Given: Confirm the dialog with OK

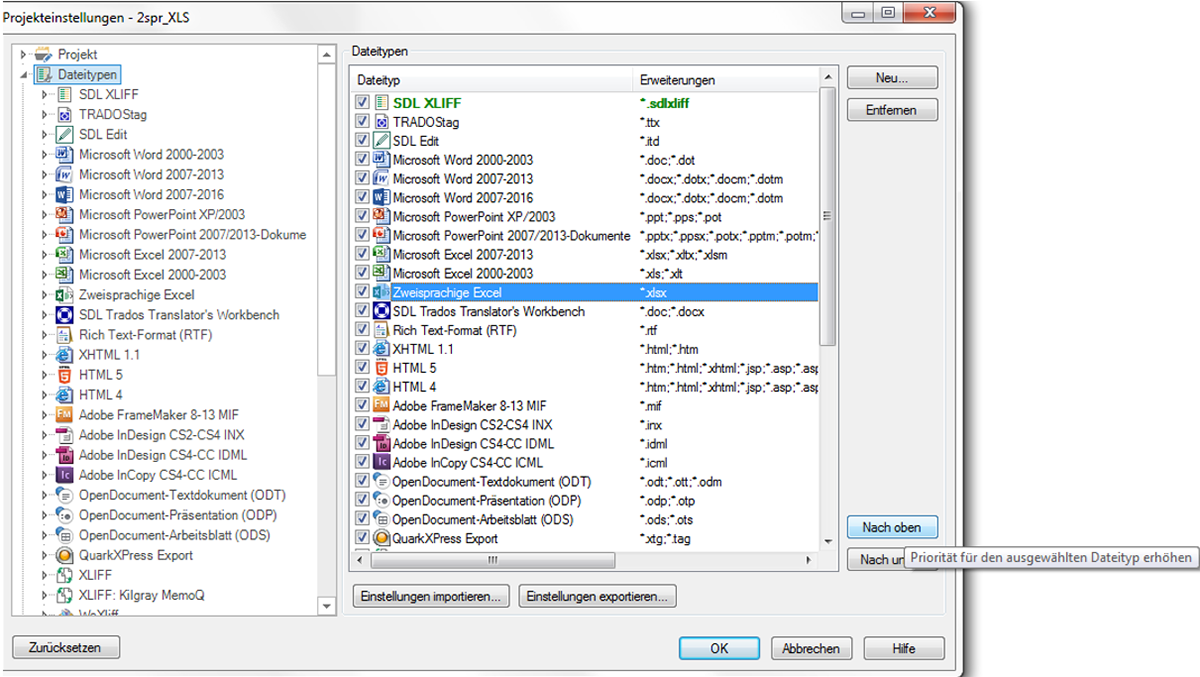Looking at the screenshot, I should 719,648.
